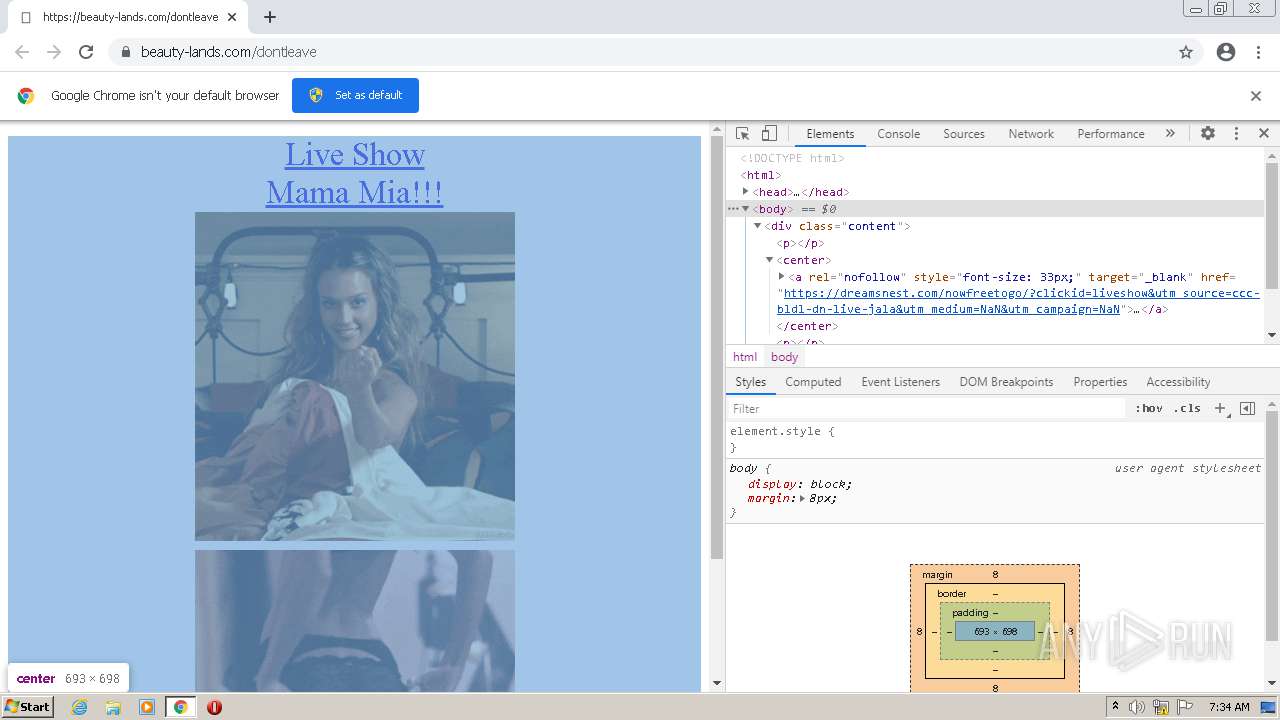This screenshot has height=720, width=1280.
Task: Reload the current page
Action: coord(86,52)
